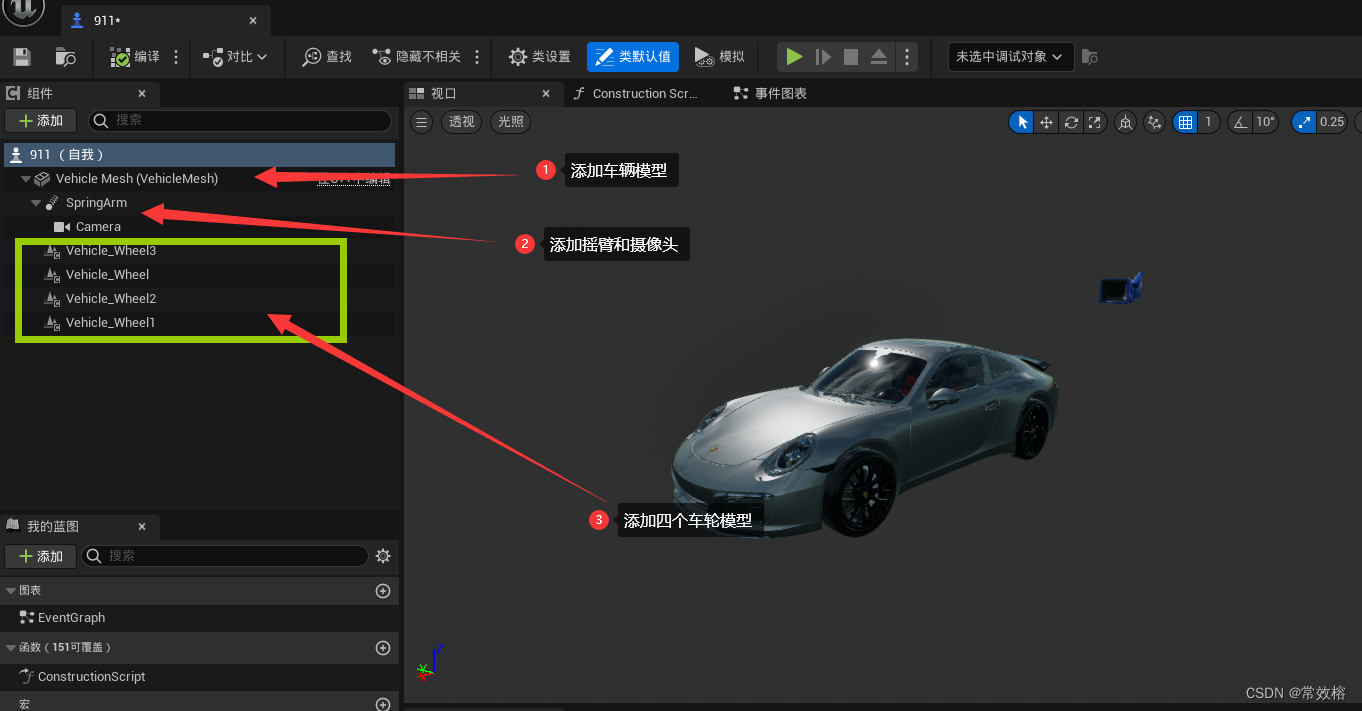Screen dimensions: 1362x711
Task: Click 类默认值 (Class Defaults) in toolbar
Action: click(x=633, y=56)
